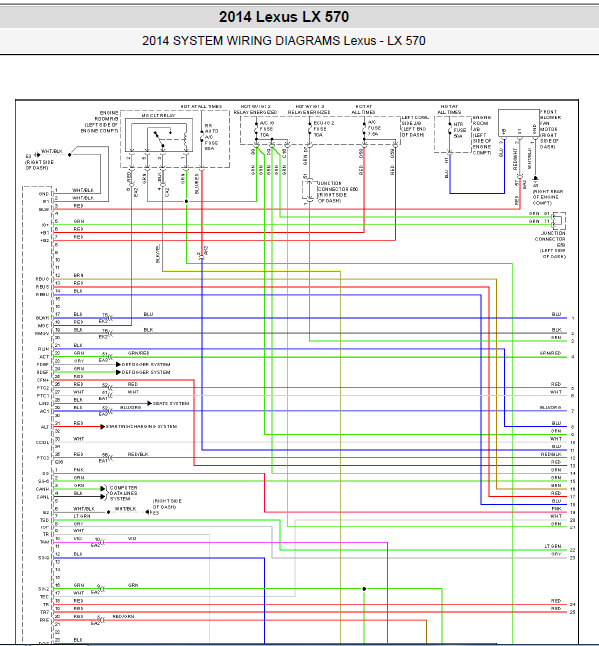Click the ALT terminal label
The width and height of the screenshot is (599, 646).
[44, 427]
